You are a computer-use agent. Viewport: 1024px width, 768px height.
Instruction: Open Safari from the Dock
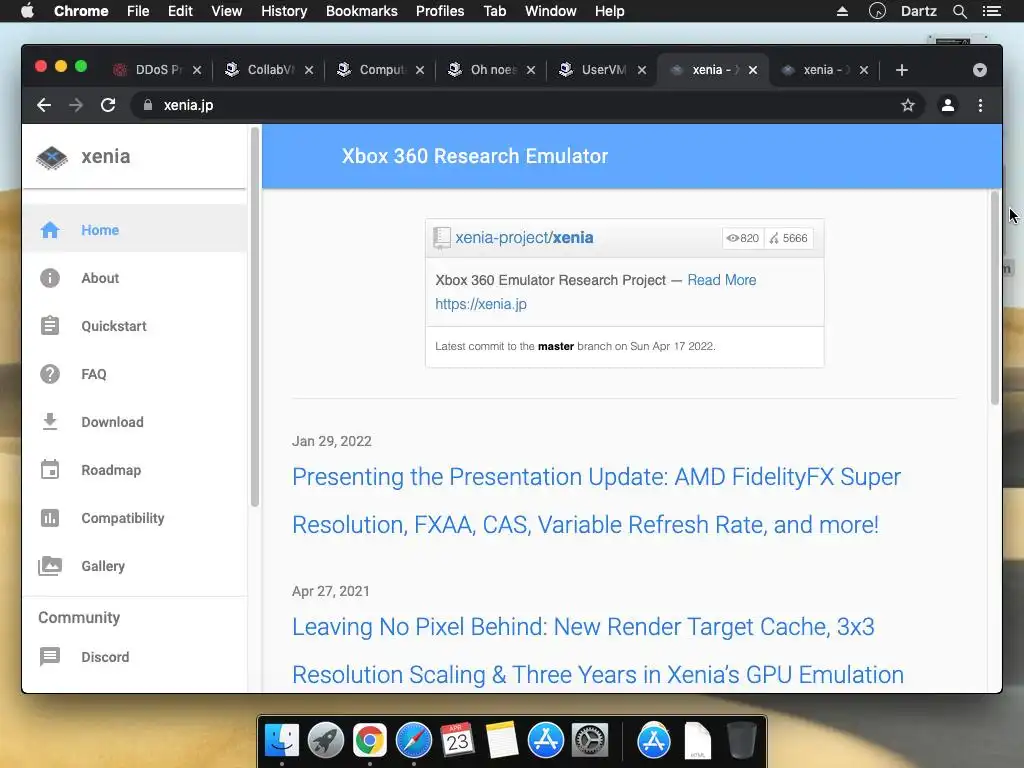(x=413, y=741)
